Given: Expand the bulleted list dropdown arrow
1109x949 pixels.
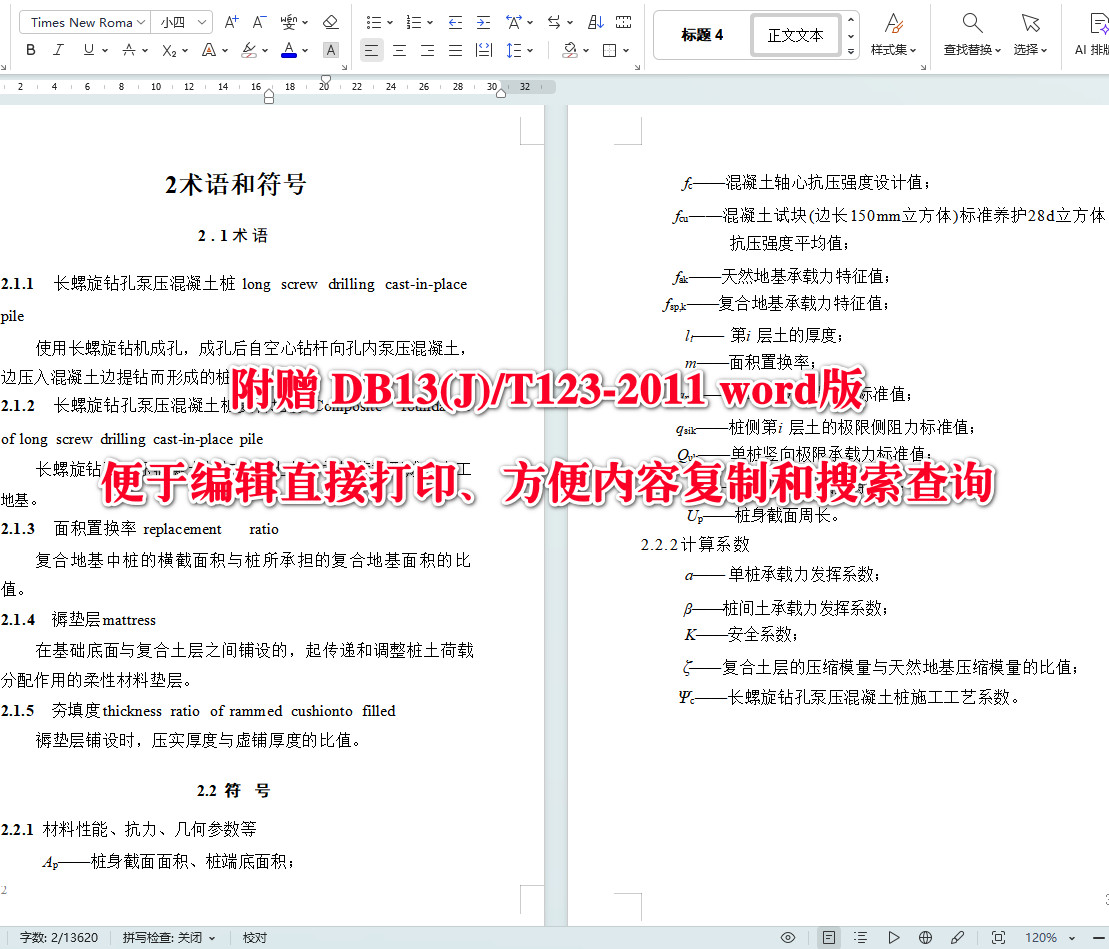Looking at the screenshot, I should (390, 23).
